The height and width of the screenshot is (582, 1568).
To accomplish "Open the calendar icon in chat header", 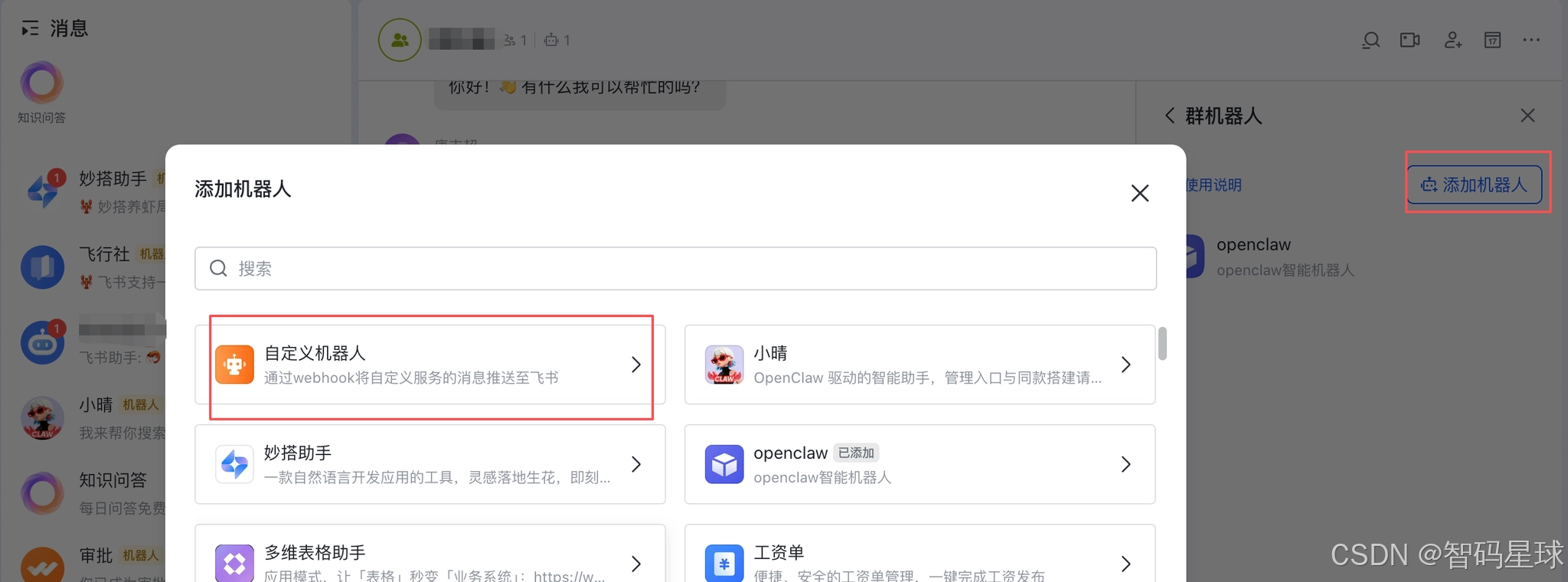I will 1492,40.
